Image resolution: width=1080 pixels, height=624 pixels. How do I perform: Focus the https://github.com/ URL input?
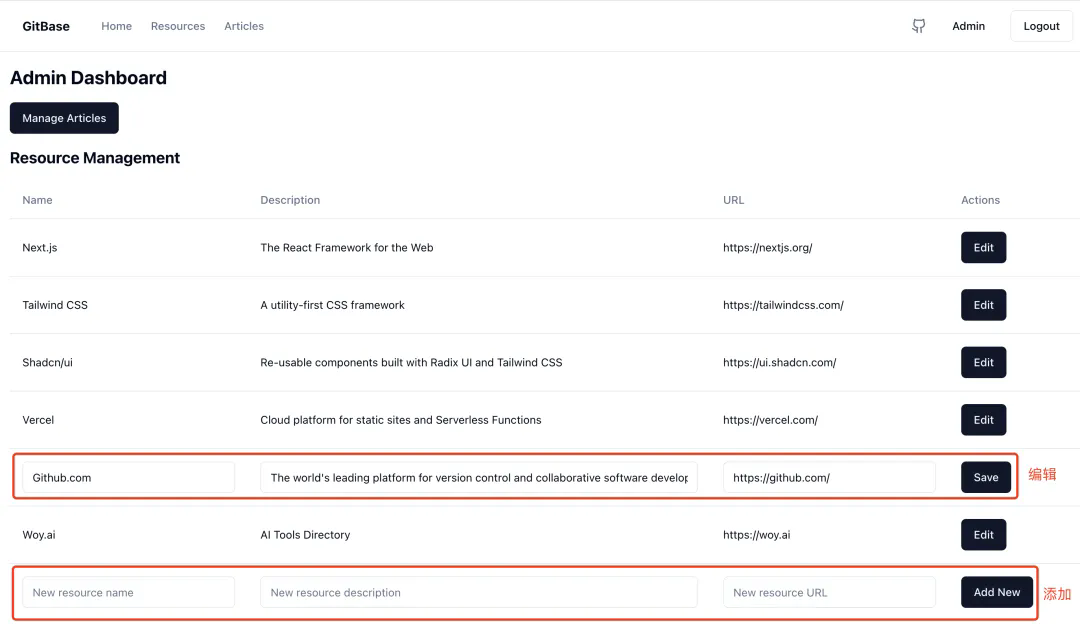point(829,477)
